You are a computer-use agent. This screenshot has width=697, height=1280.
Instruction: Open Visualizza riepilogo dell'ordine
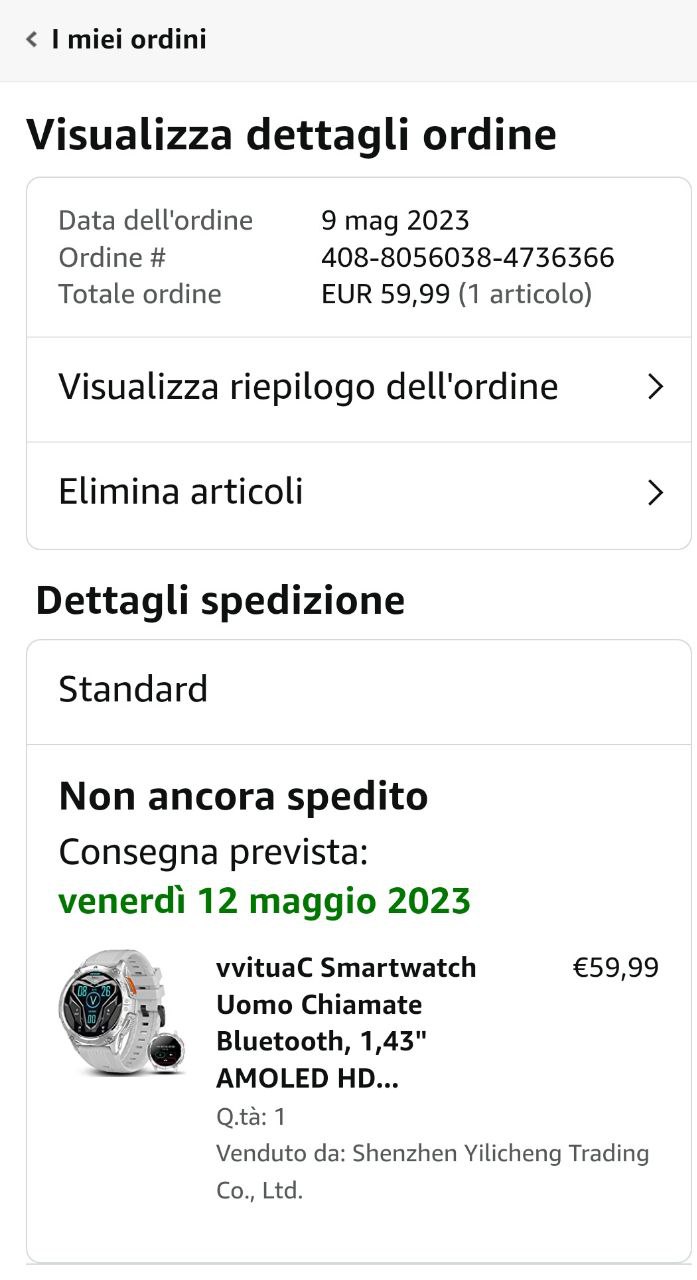[308, 387]
